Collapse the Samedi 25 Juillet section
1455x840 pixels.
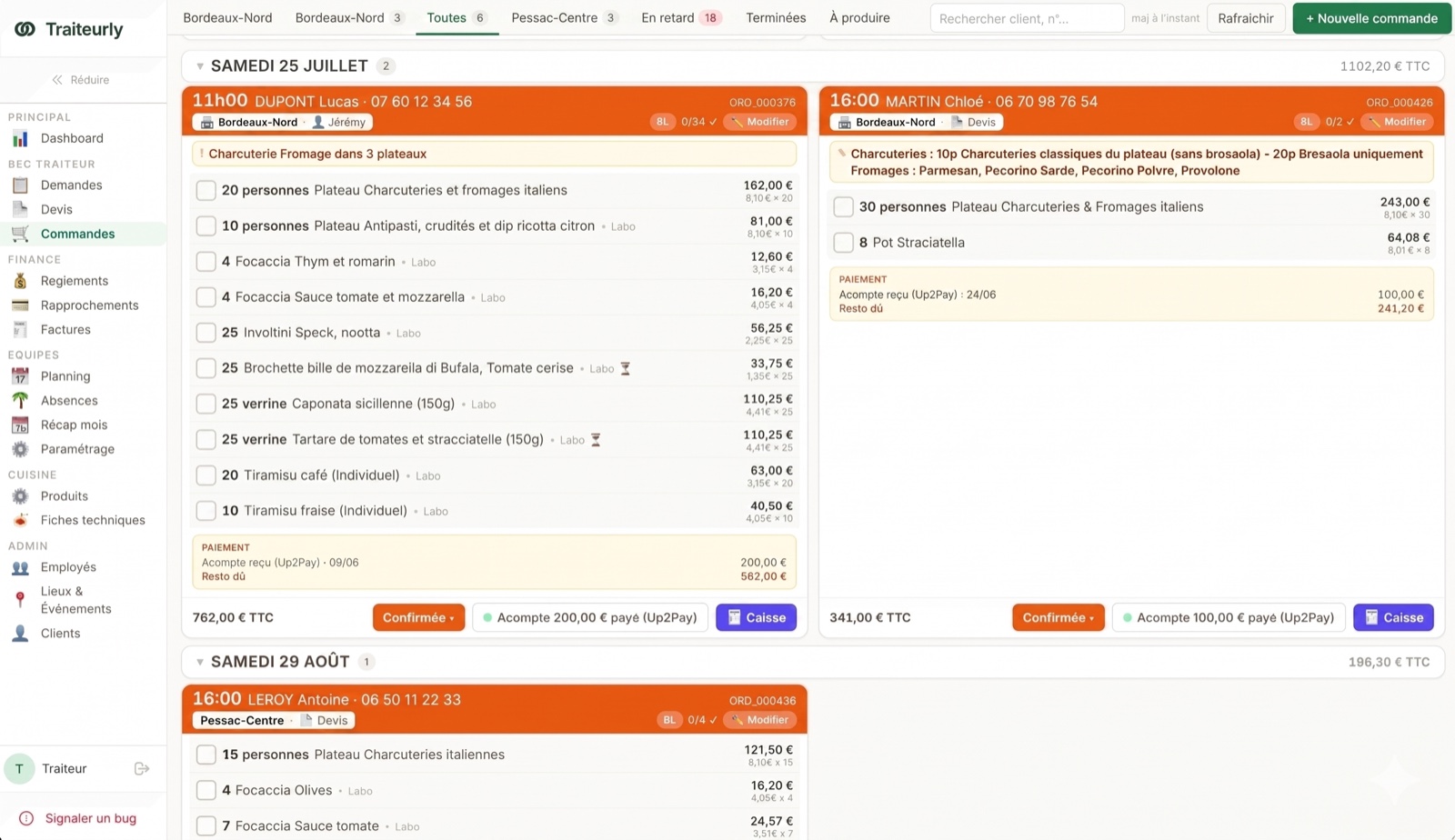tap(200, 66)
